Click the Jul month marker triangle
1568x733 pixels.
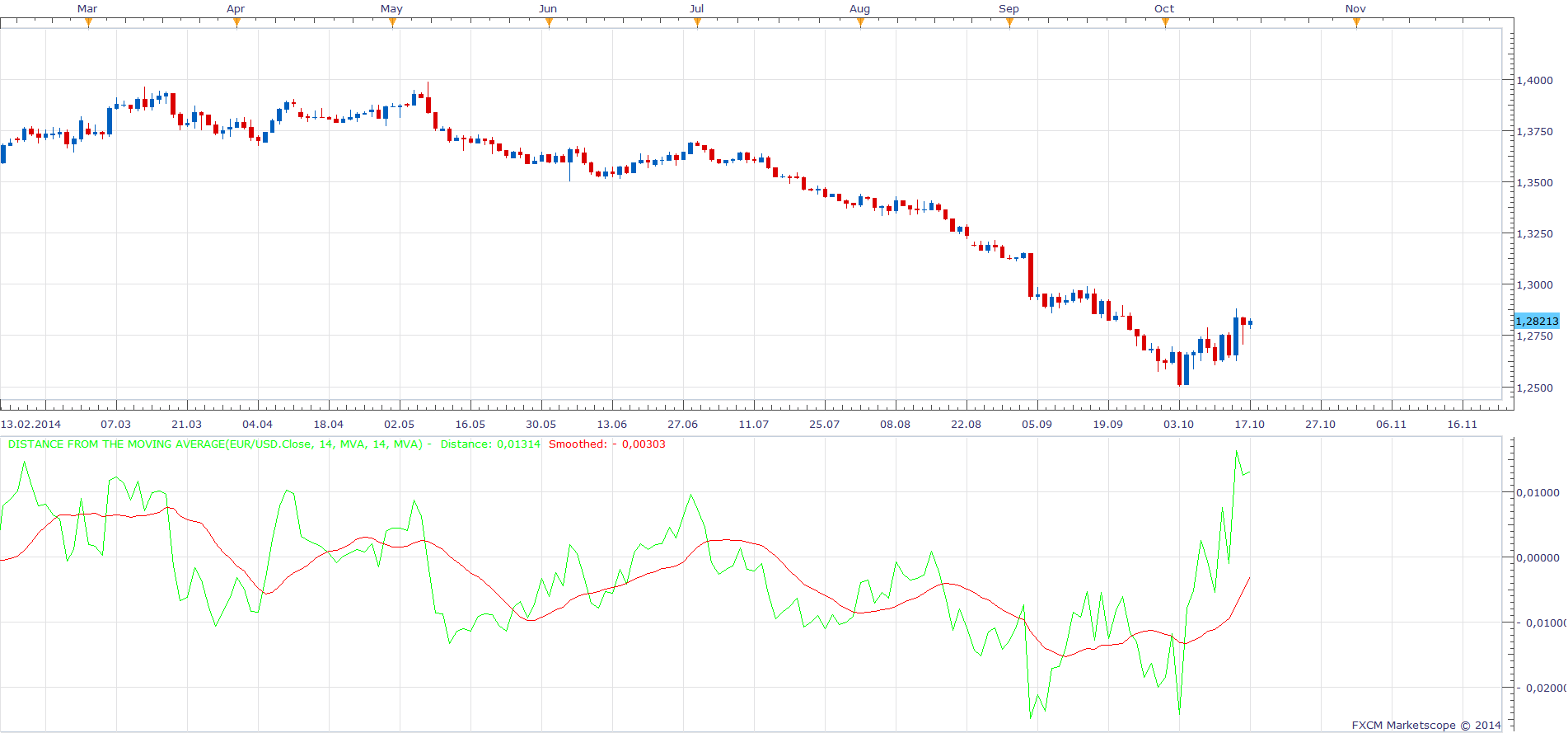click(x=697, y=22)
